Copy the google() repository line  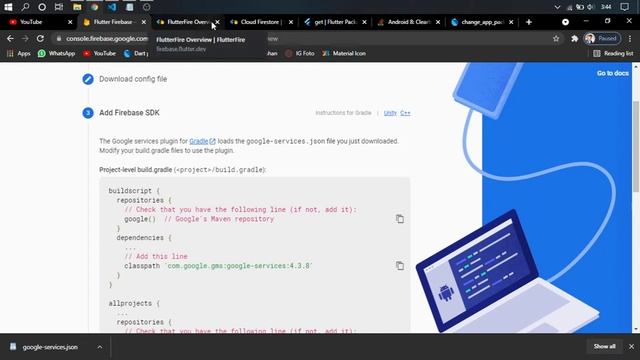pyautogui.click(x=400, y=219)
